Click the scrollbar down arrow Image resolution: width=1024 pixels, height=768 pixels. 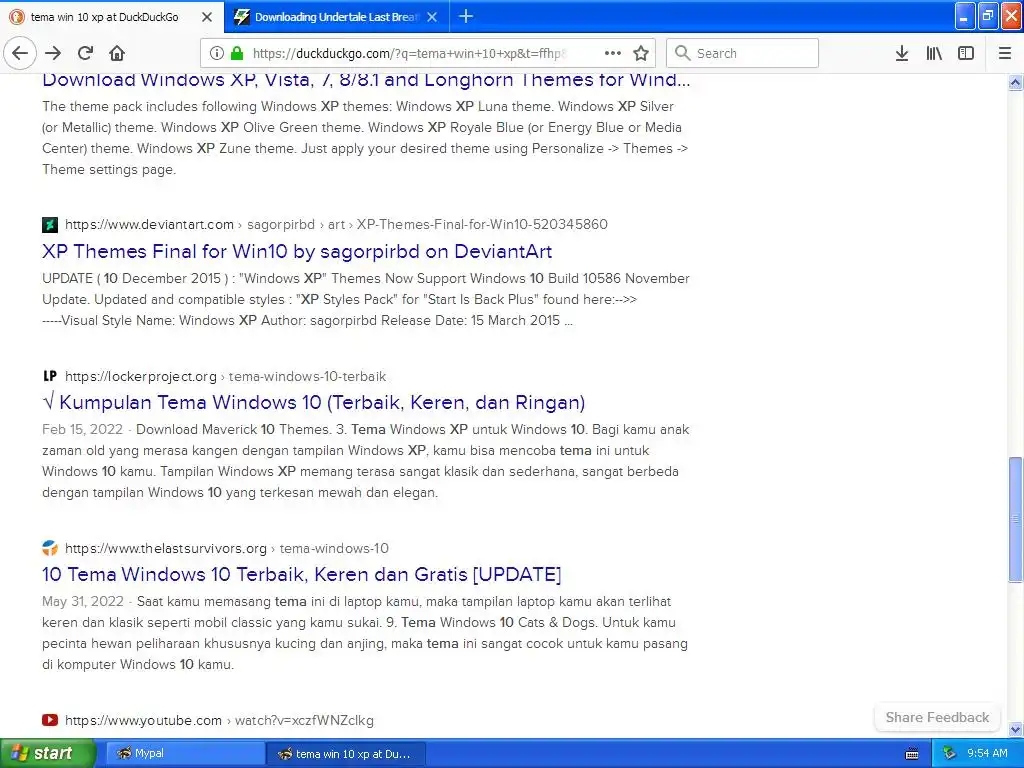click(x=1015, y=729)
